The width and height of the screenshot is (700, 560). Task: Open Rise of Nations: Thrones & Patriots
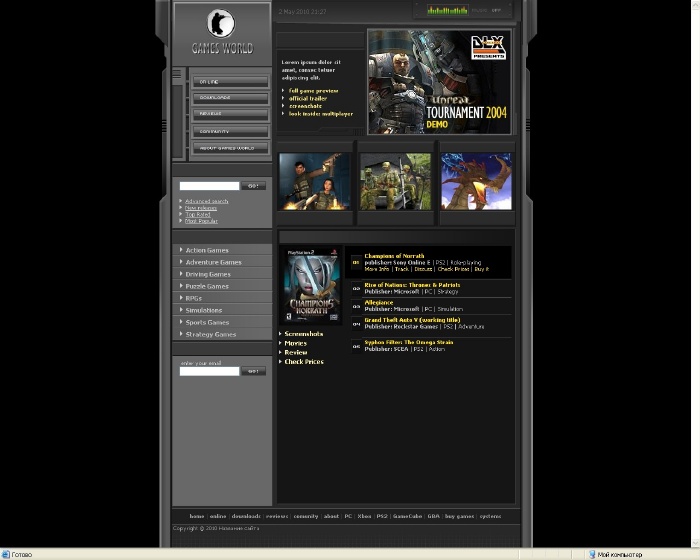point(412,285)
